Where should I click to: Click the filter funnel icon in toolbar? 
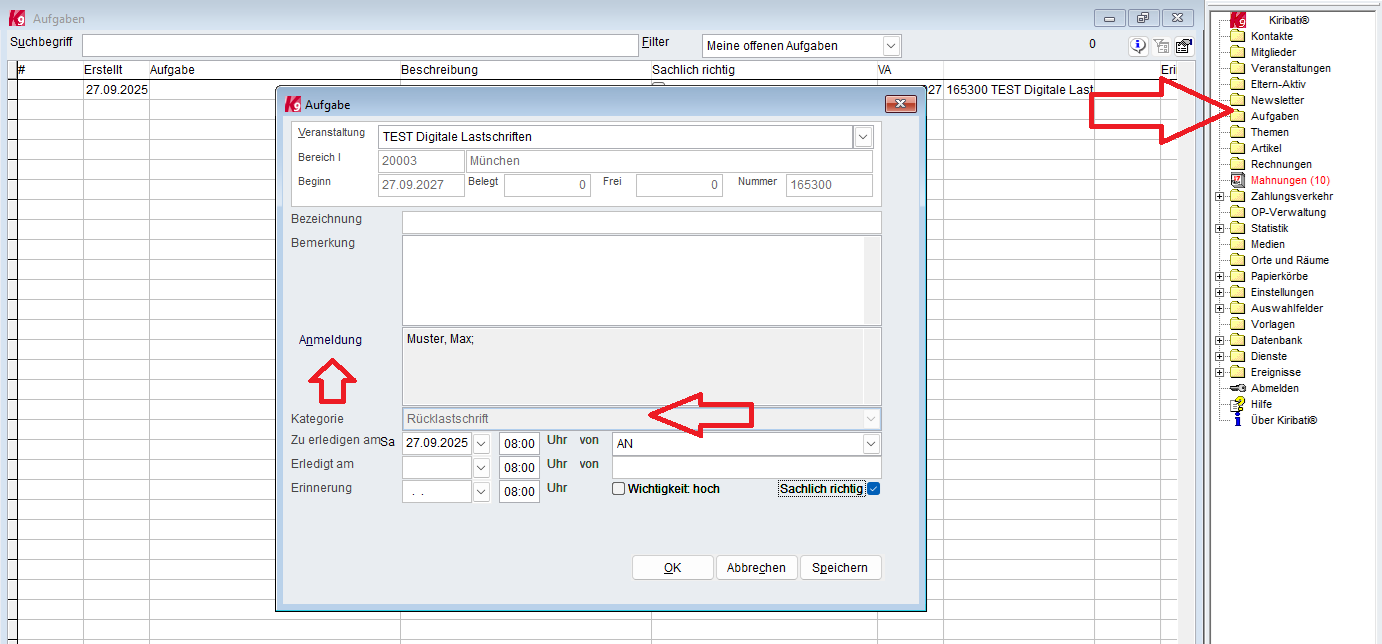1161,45
